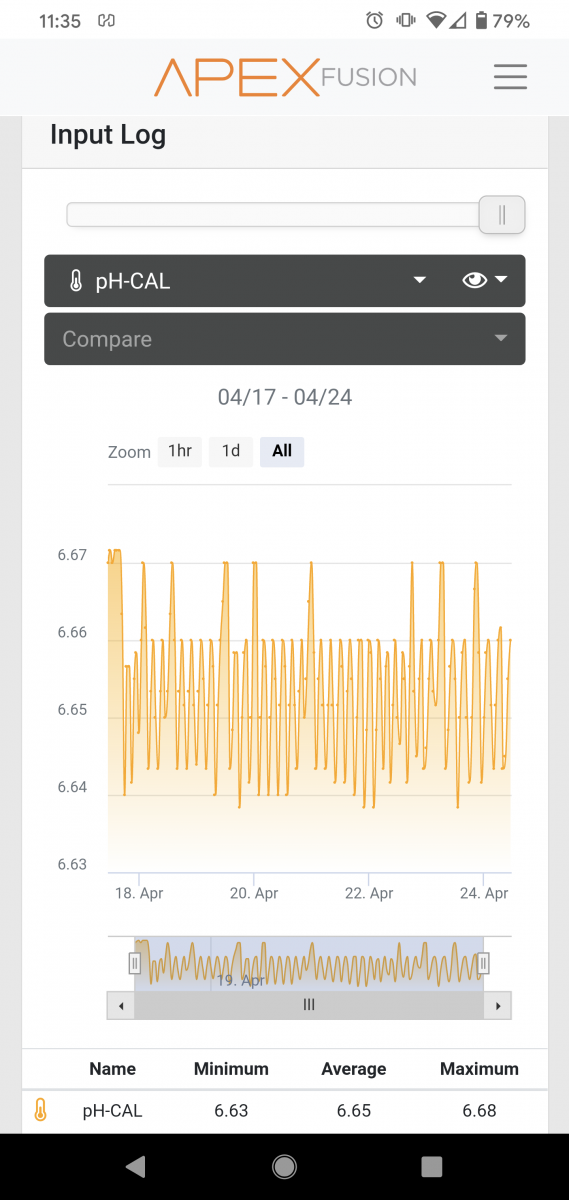Expand the arrow next to eye icon
The width and height of the screenshot is (569, 1200).
tap(501, 280)
